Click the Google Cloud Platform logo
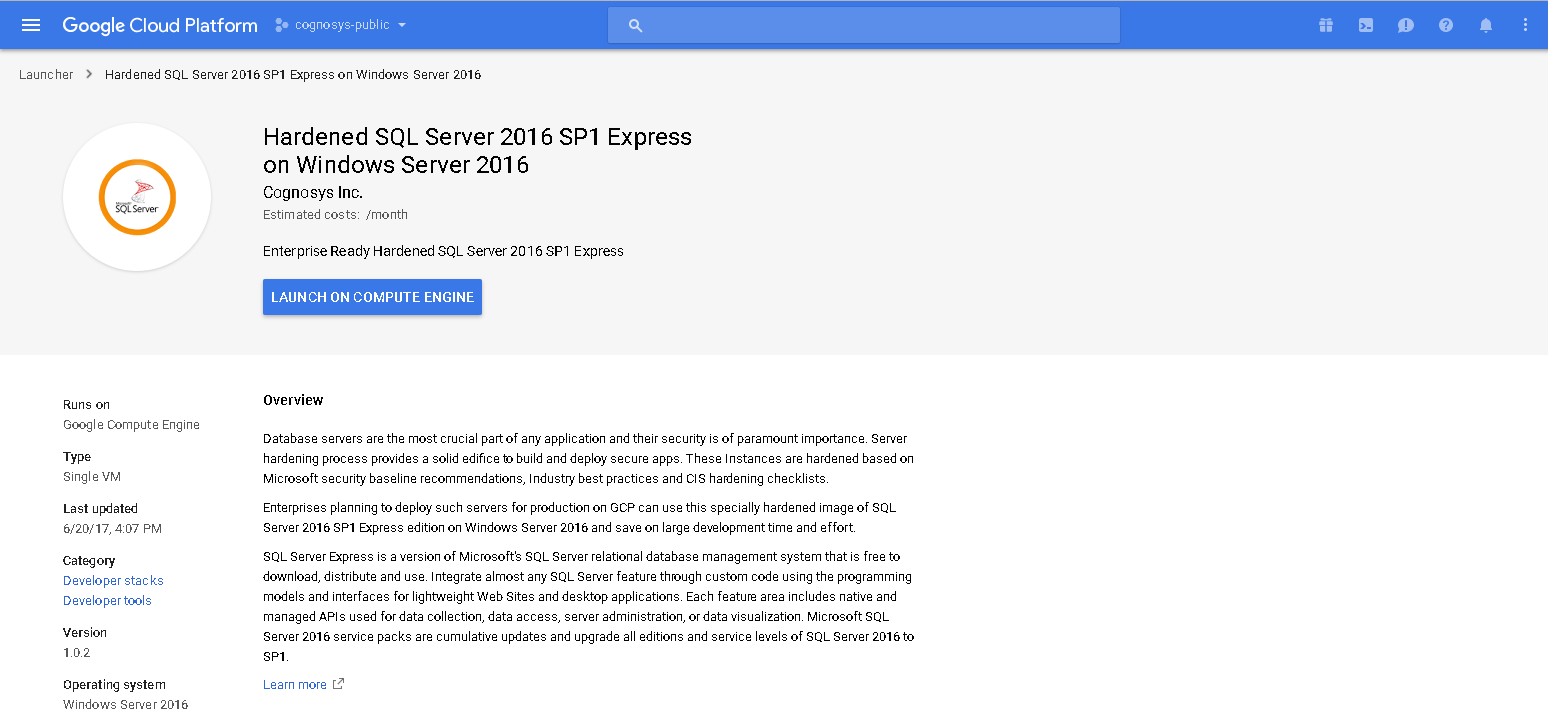 (x=160, y=25)
